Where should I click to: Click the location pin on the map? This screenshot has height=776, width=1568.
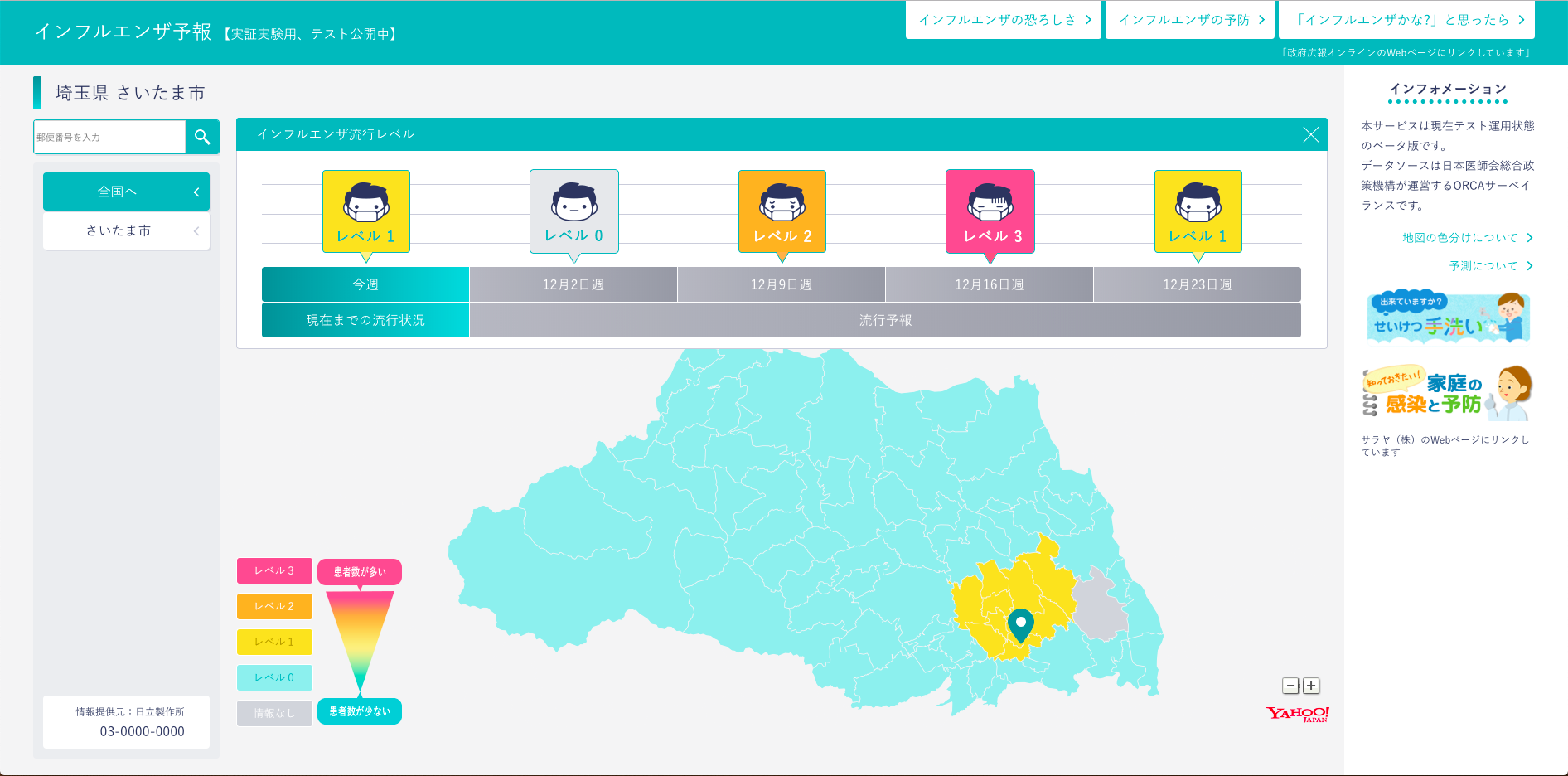(x=1020, y=623)
